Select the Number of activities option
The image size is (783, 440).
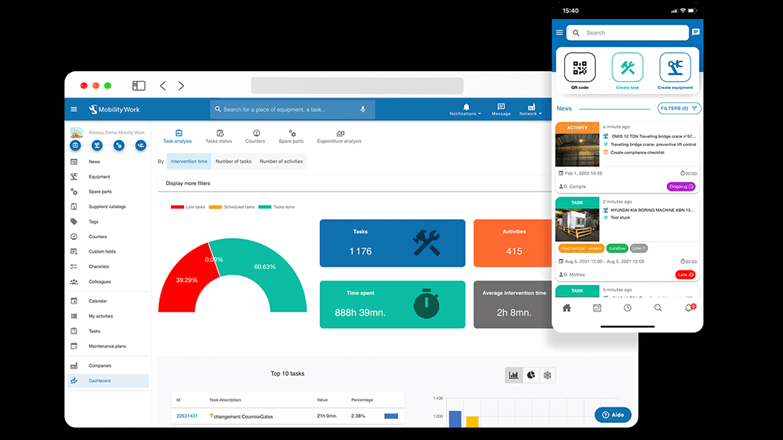[x=281, y=161]
